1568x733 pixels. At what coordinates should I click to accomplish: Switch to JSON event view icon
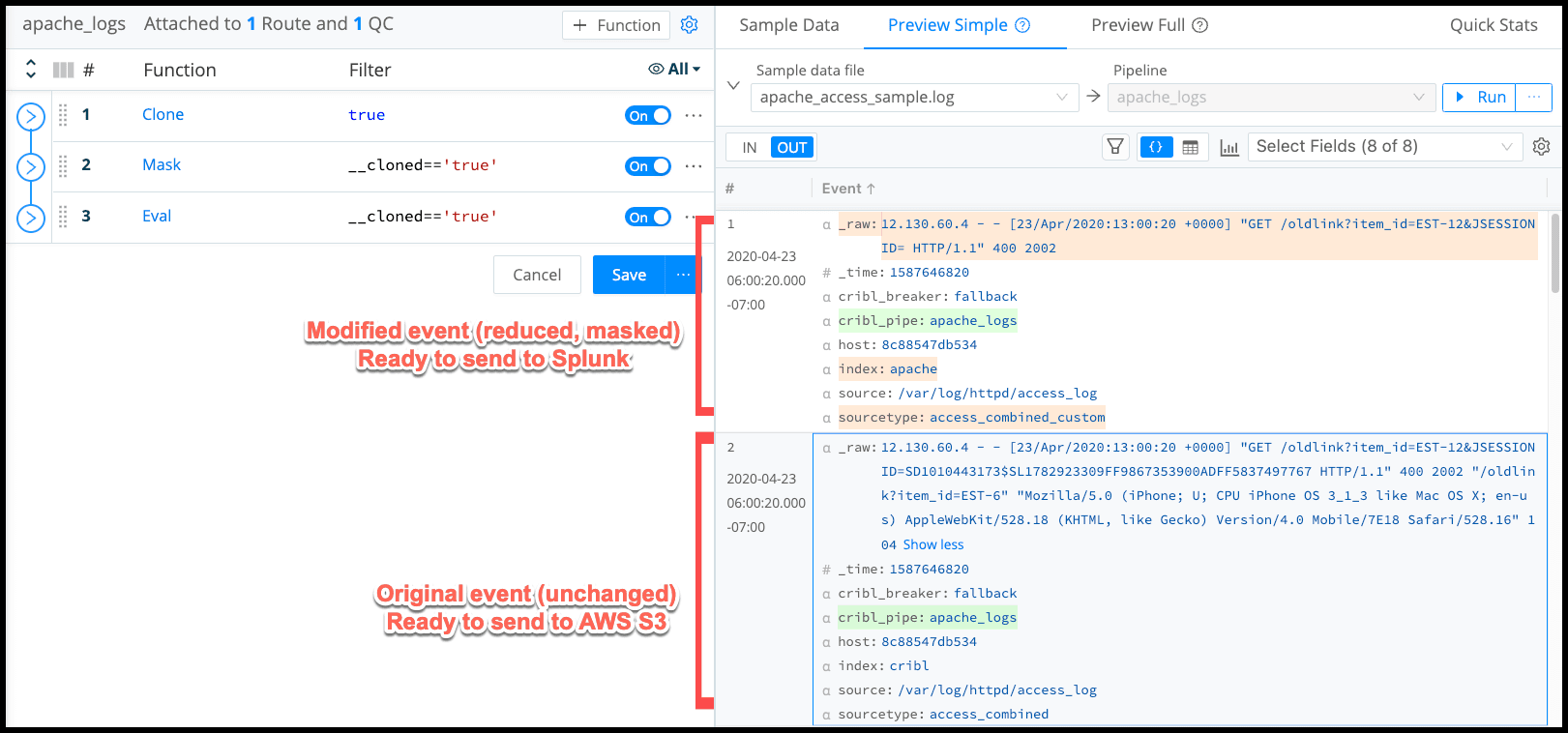1156,147
